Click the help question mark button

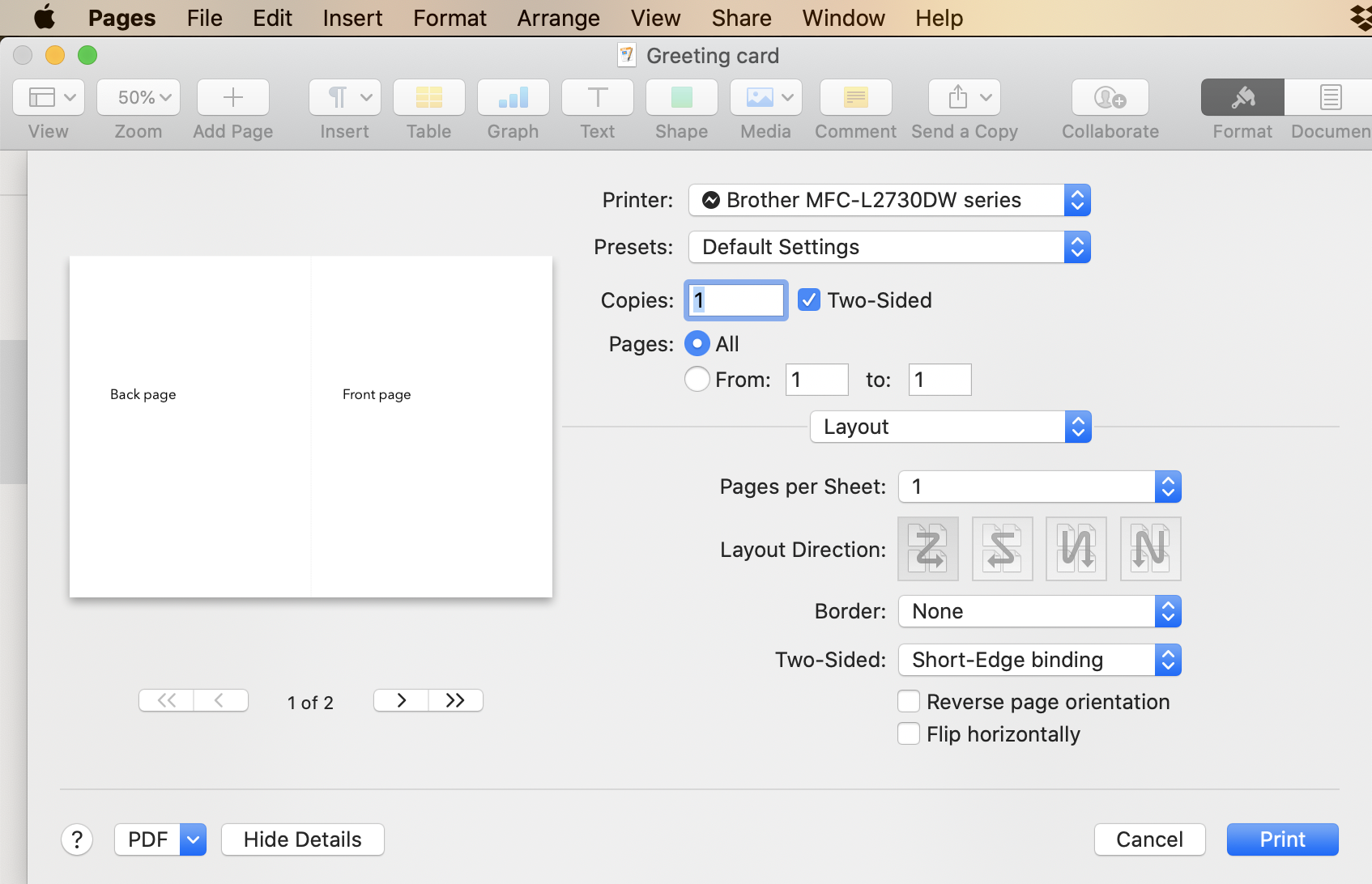pyautogui.click(x=77, y=839)
